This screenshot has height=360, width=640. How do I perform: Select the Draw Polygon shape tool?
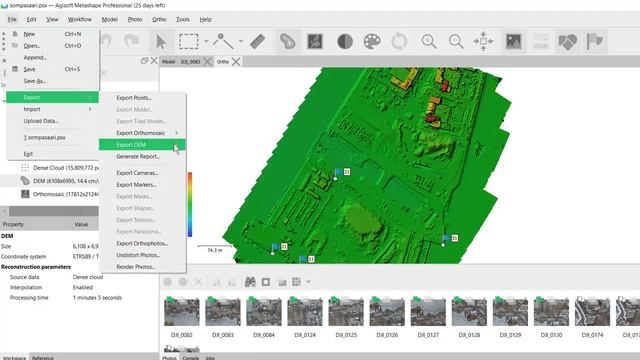(288, 41)
